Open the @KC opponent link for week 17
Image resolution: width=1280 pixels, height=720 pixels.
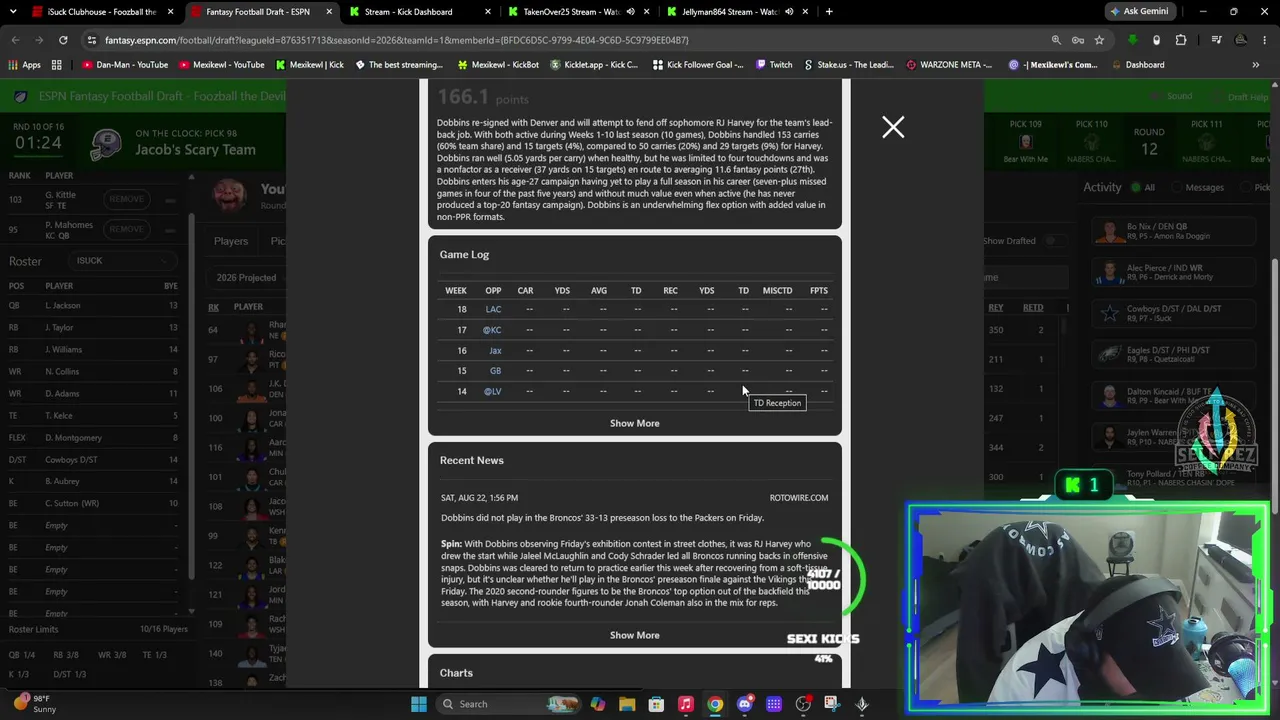(x=492, y=330)
